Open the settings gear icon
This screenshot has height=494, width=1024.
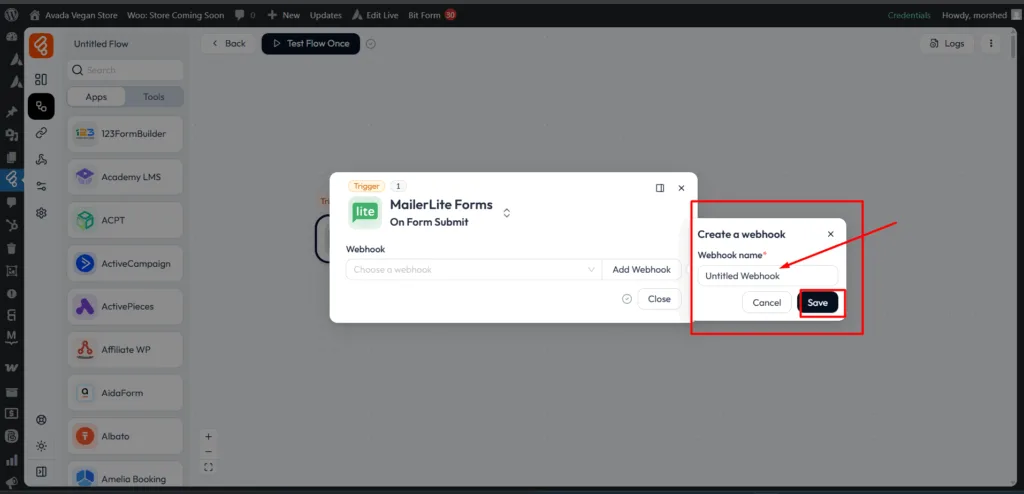(41, 212)
